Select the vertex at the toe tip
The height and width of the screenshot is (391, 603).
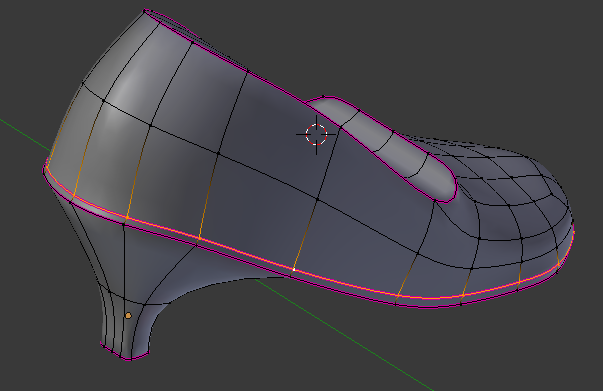tap(573, 221)
